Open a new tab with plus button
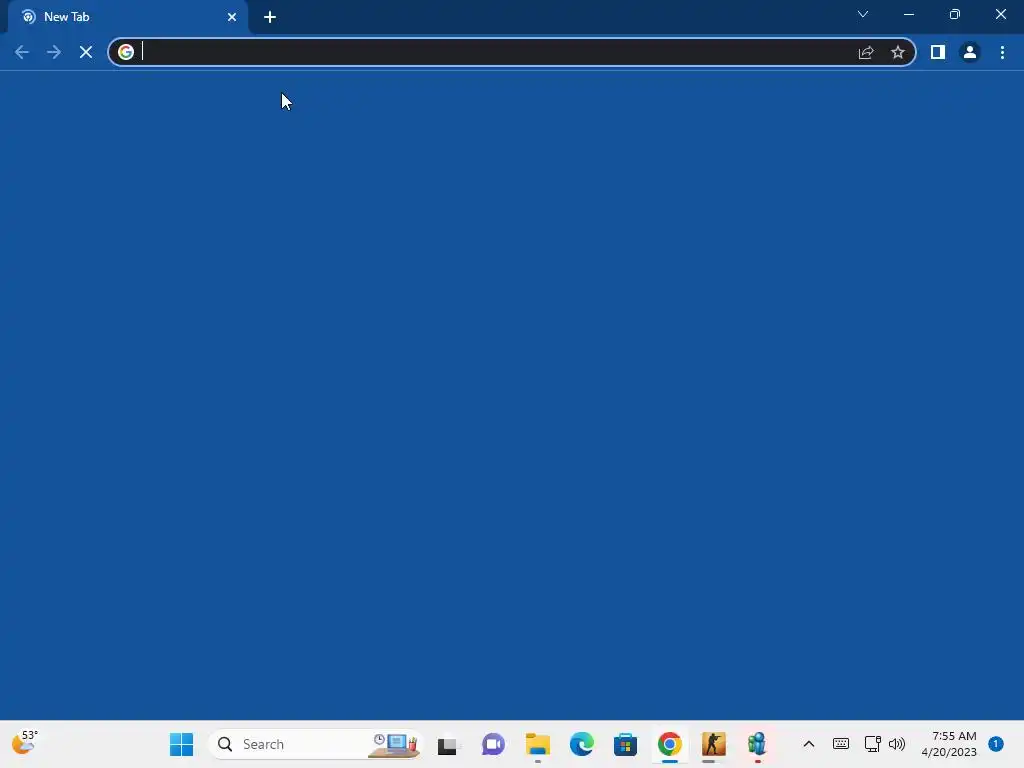 270,17
